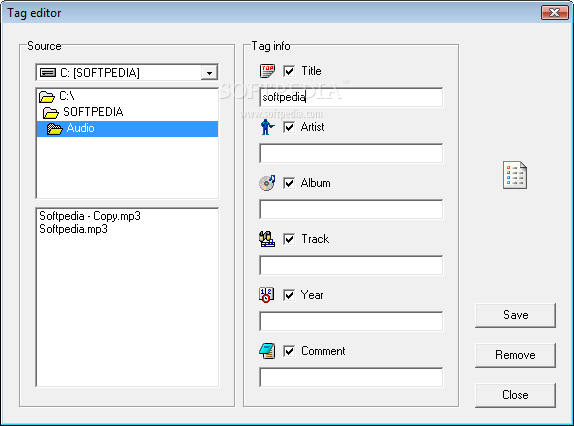
Task: Select file Softpedia - Copy.mp3
Action: tap(90, 216)
